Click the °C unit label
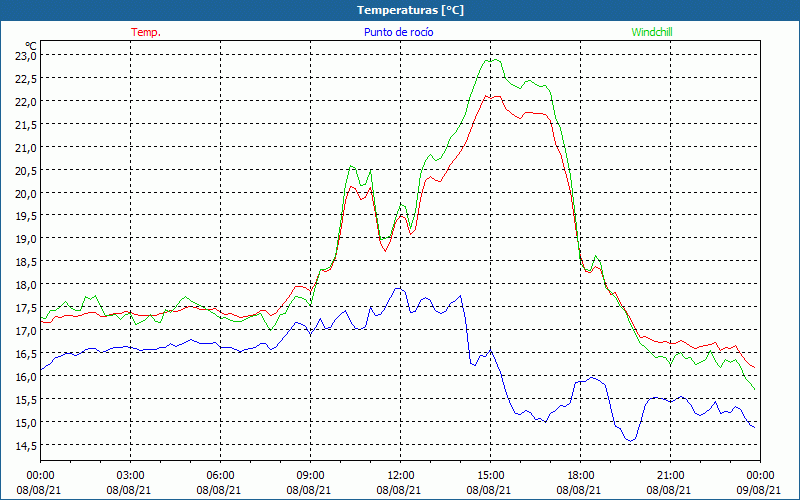The image size is (800, 500). (31, 45)
